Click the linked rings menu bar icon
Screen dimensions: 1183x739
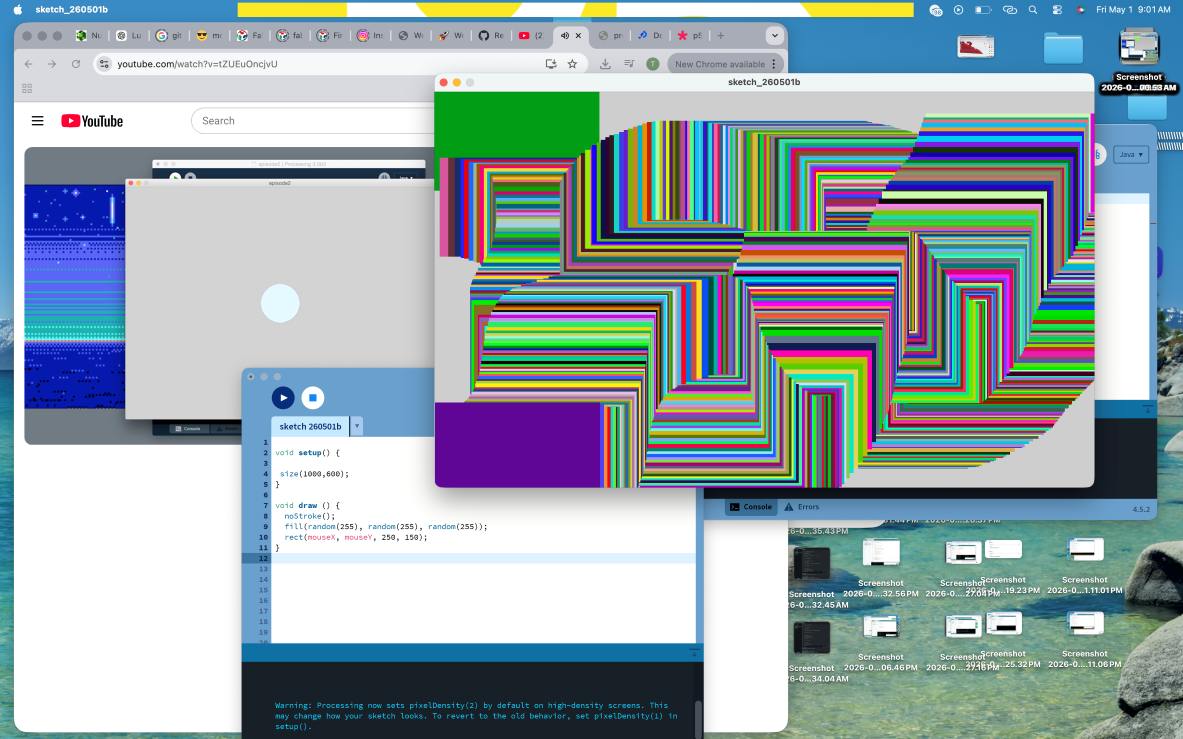(x=1009, y=10)
